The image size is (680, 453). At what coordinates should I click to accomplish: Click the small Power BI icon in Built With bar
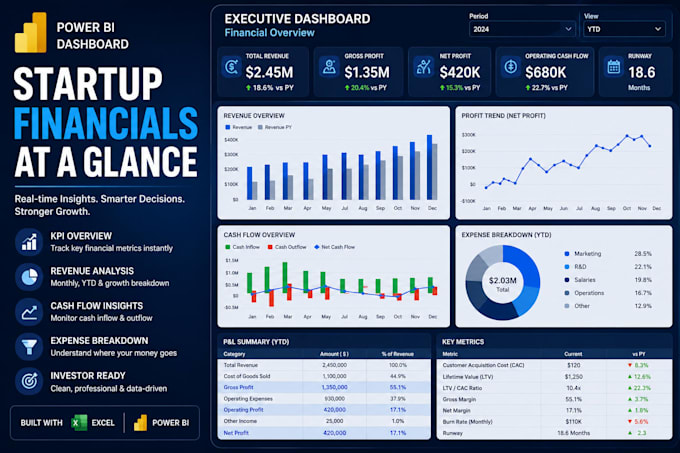[140, 423]
